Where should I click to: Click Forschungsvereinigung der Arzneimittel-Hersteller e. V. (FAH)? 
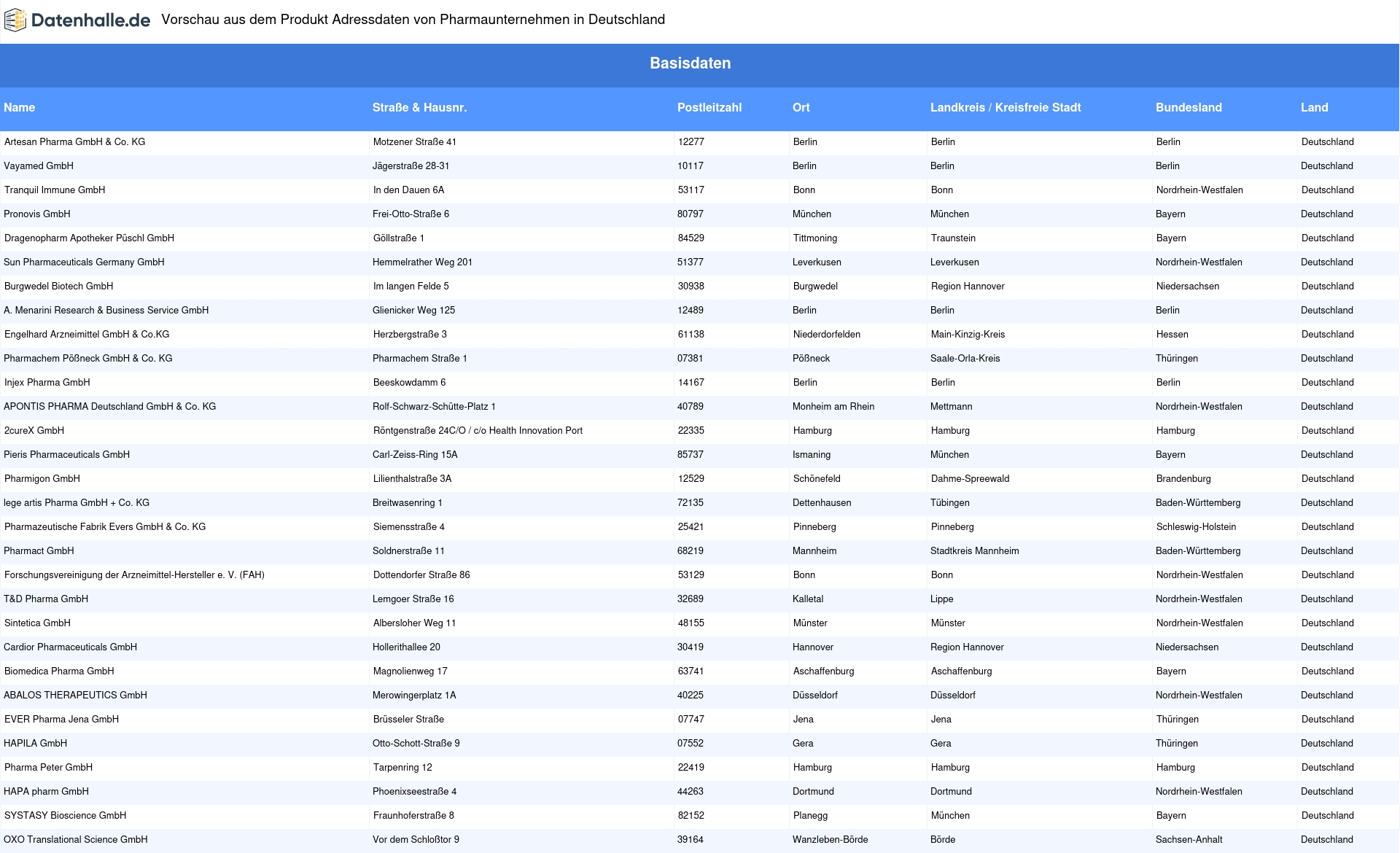(x=135, y=575)
